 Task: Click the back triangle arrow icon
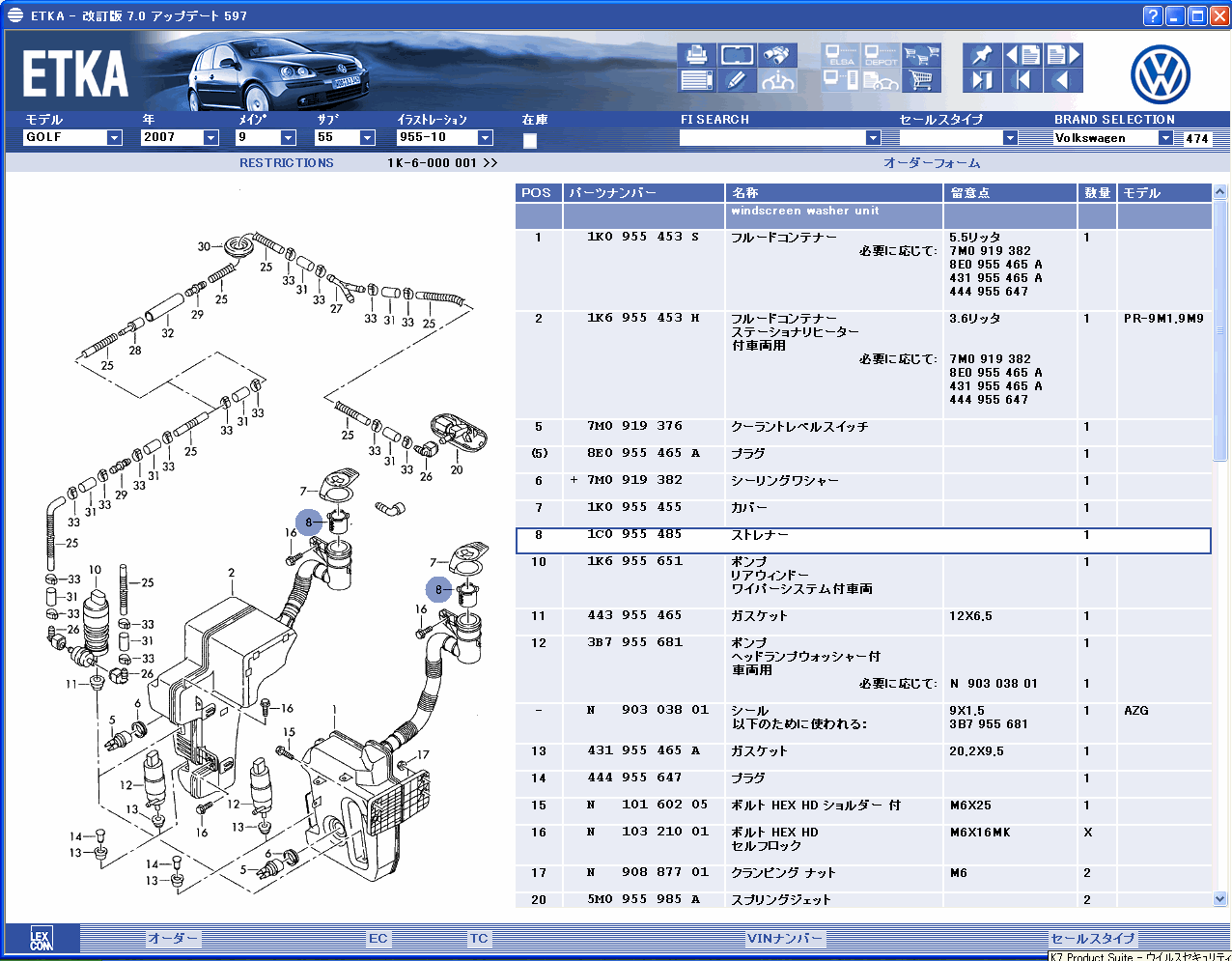[1063, 80]
